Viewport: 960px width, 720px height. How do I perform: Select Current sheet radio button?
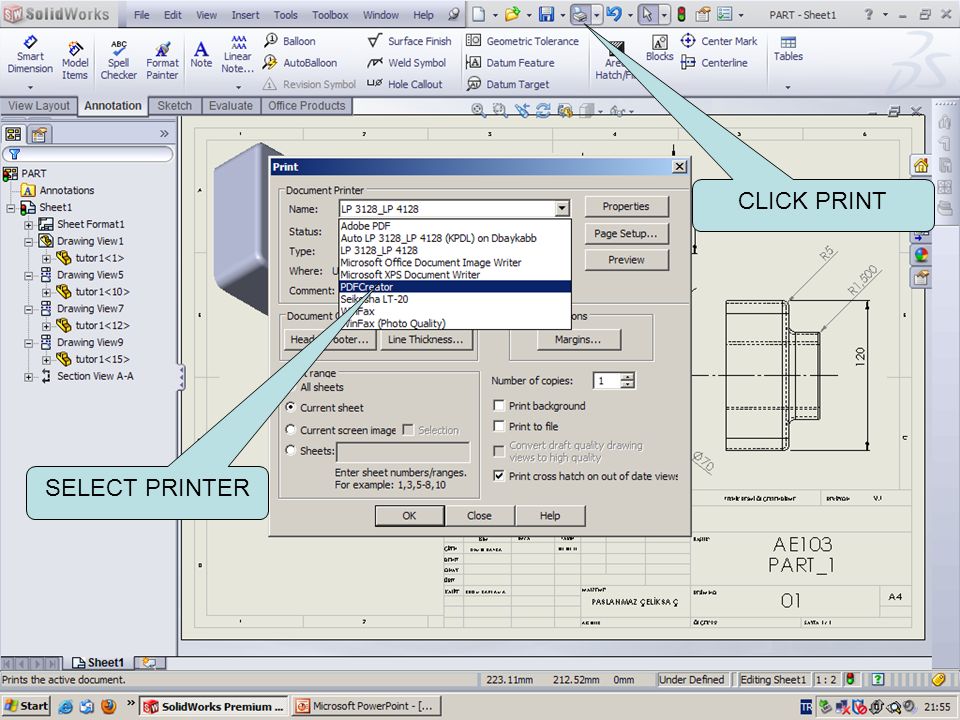point(291,407)
